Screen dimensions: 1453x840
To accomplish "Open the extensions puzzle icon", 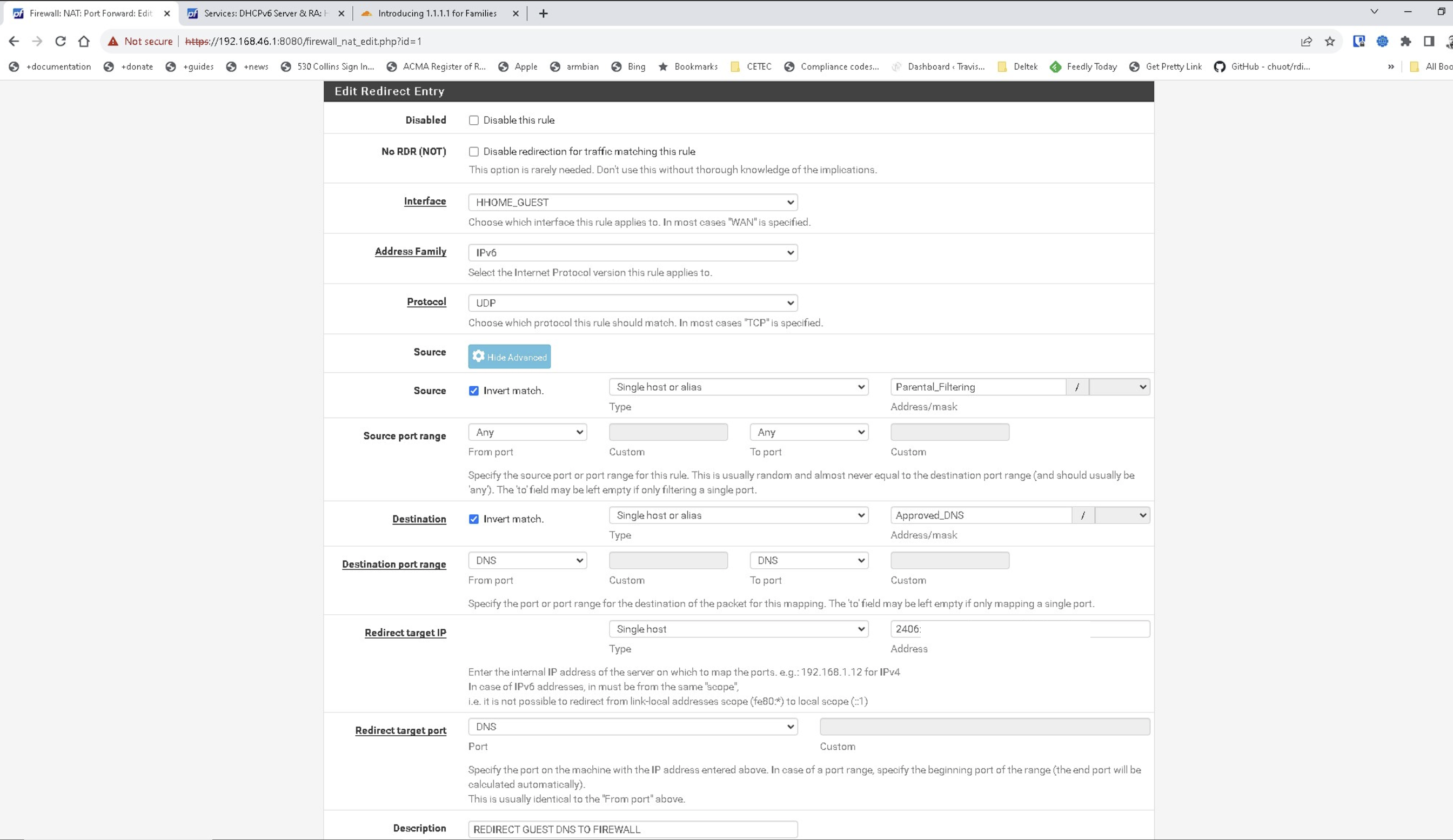I will 1406,41.
